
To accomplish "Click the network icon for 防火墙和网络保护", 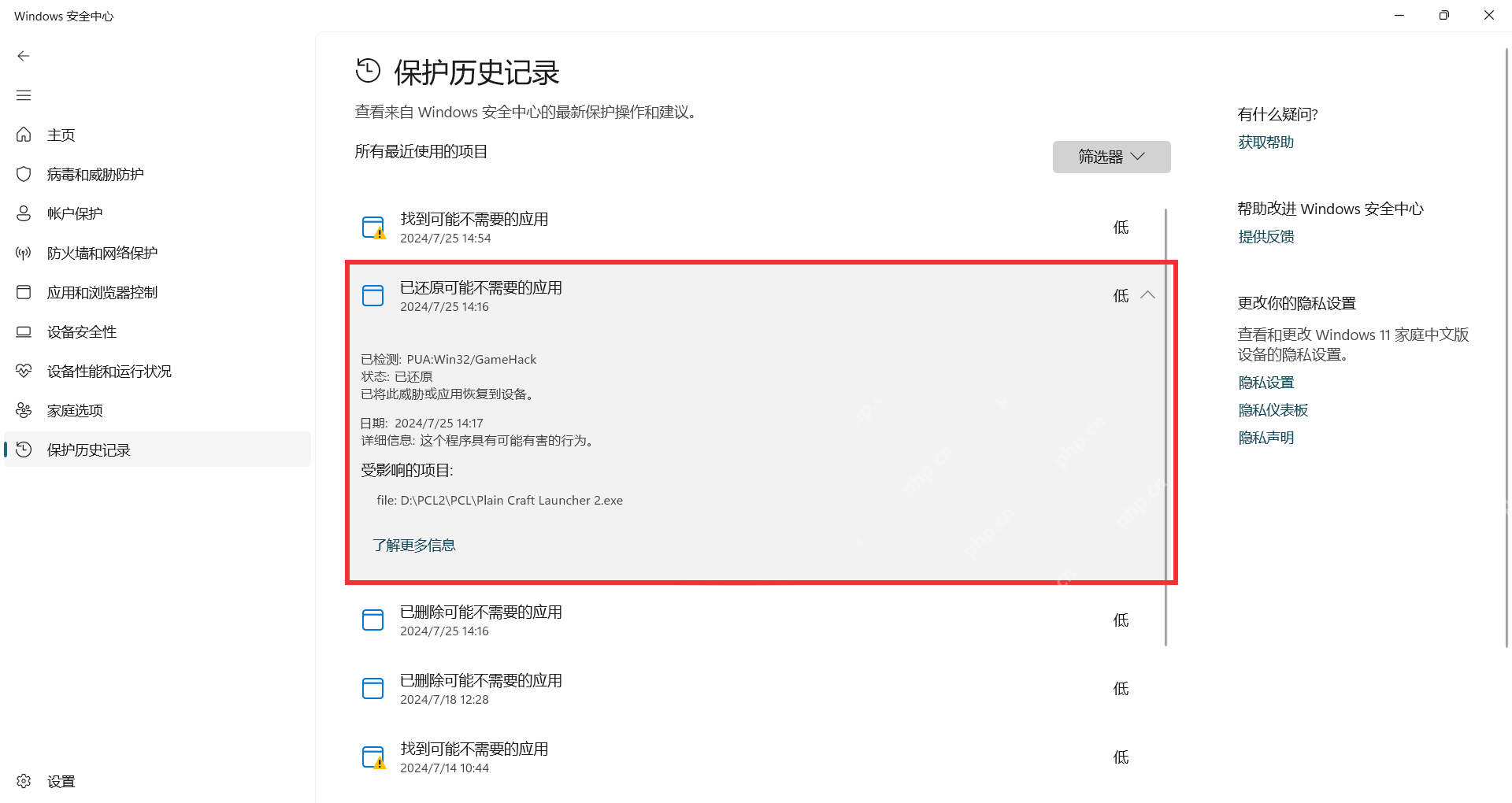I will click(x=24, y=253).
